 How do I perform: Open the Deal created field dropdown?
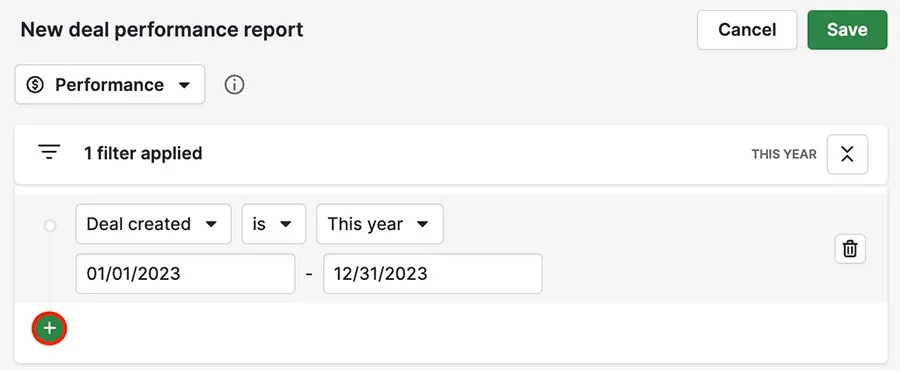coord(153,224)
